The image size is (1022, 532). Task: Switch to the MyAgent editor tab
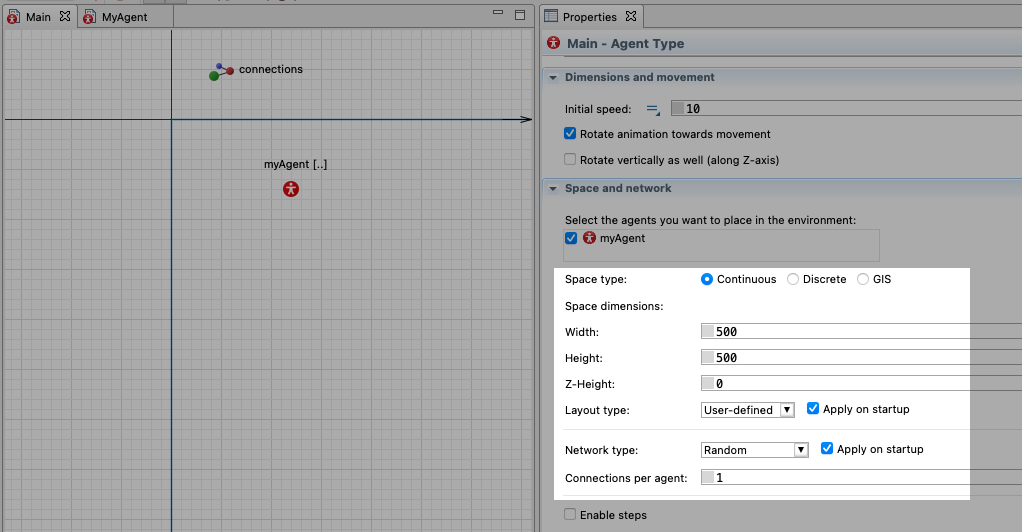[124, 17]
